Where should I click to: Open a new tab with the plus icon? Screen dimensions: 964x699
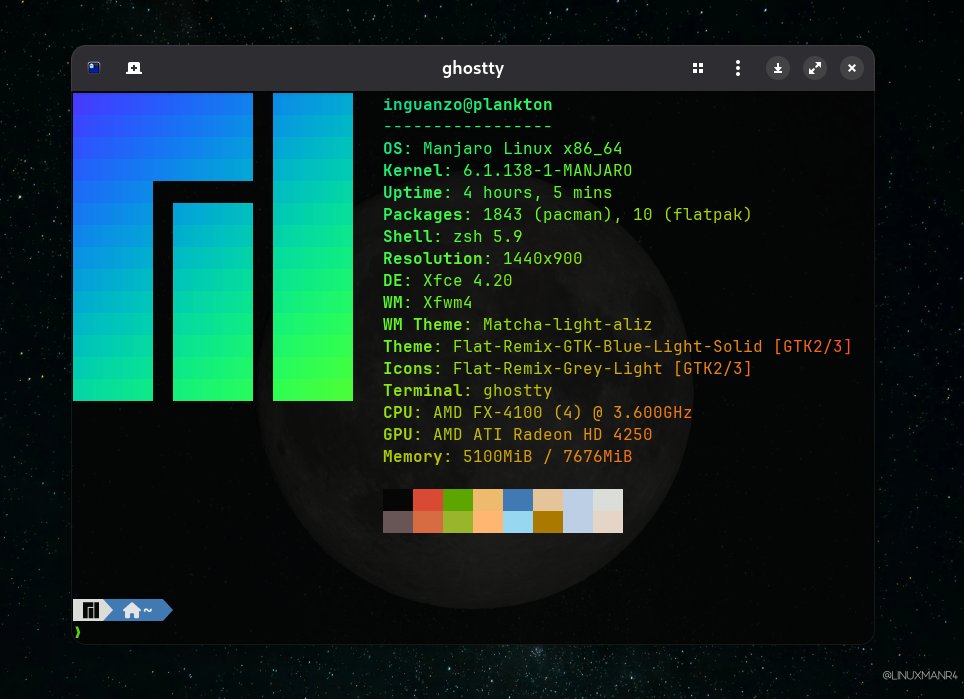click(x=134, y=68)
